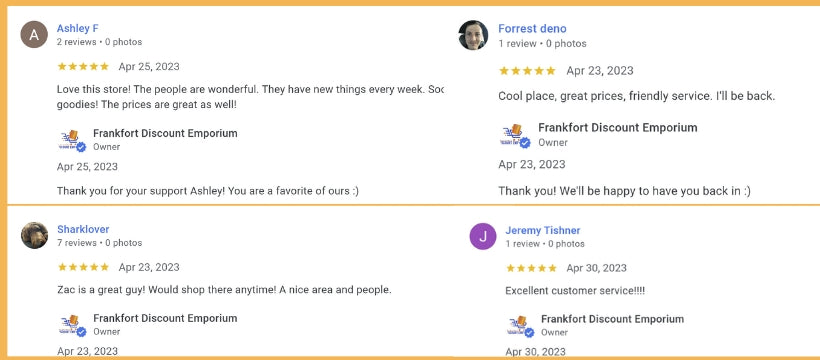
Task: Click five-star rating on Ashley F's review
Action: pyautogui.click(x=83, y=66)
